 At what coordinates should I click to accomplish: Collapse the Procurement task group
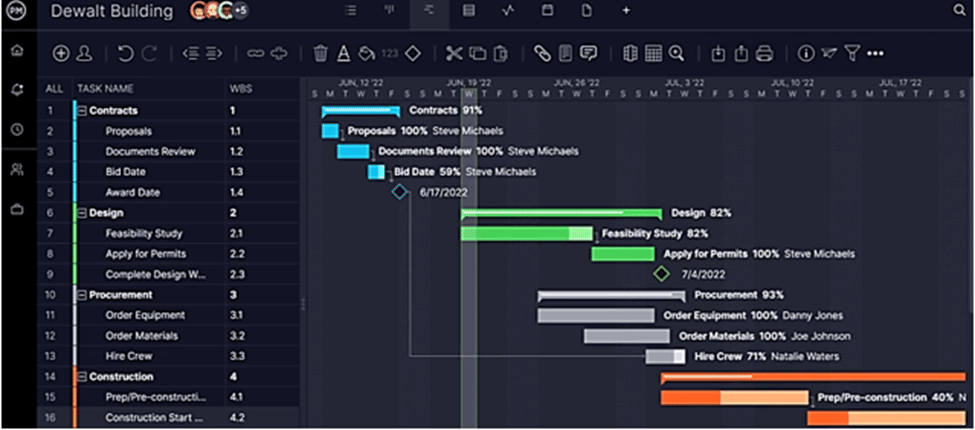pos(82,295)
